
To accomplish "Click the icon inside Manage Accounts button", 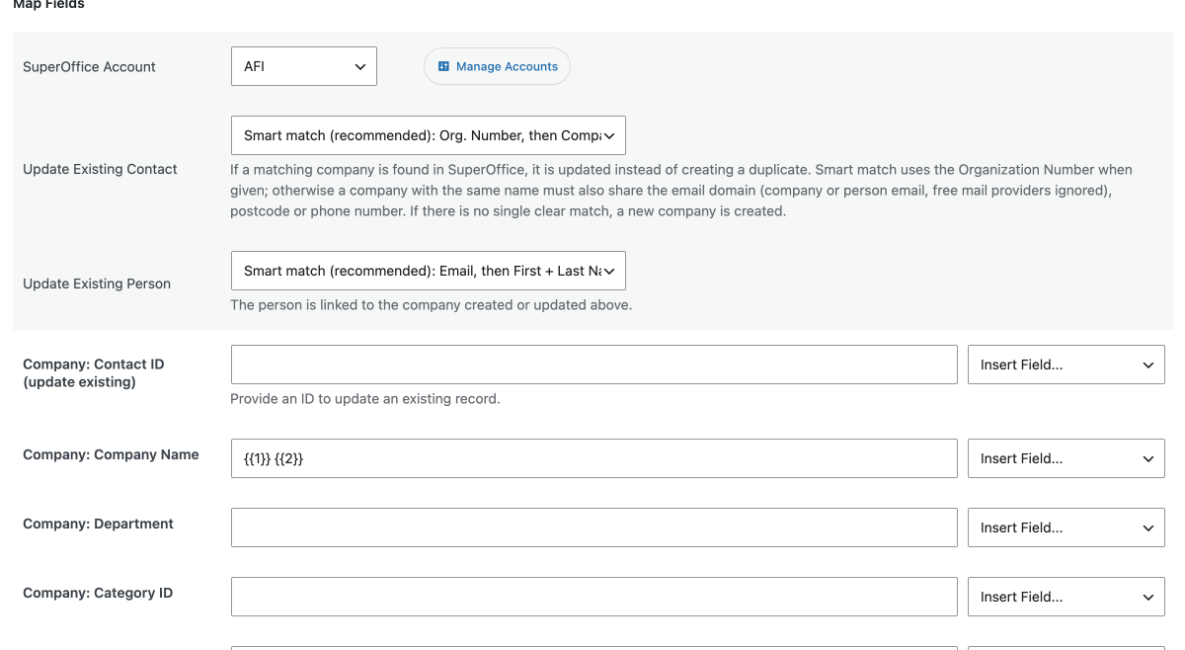I will (444, 67).
